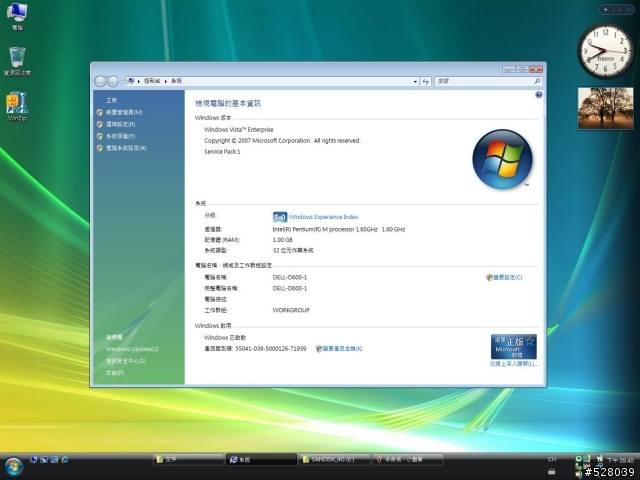Expand the arrow before the System breadcrumb
Image resolution: width=640 pixels, height=480 pixels.
(x=166, y=81)
